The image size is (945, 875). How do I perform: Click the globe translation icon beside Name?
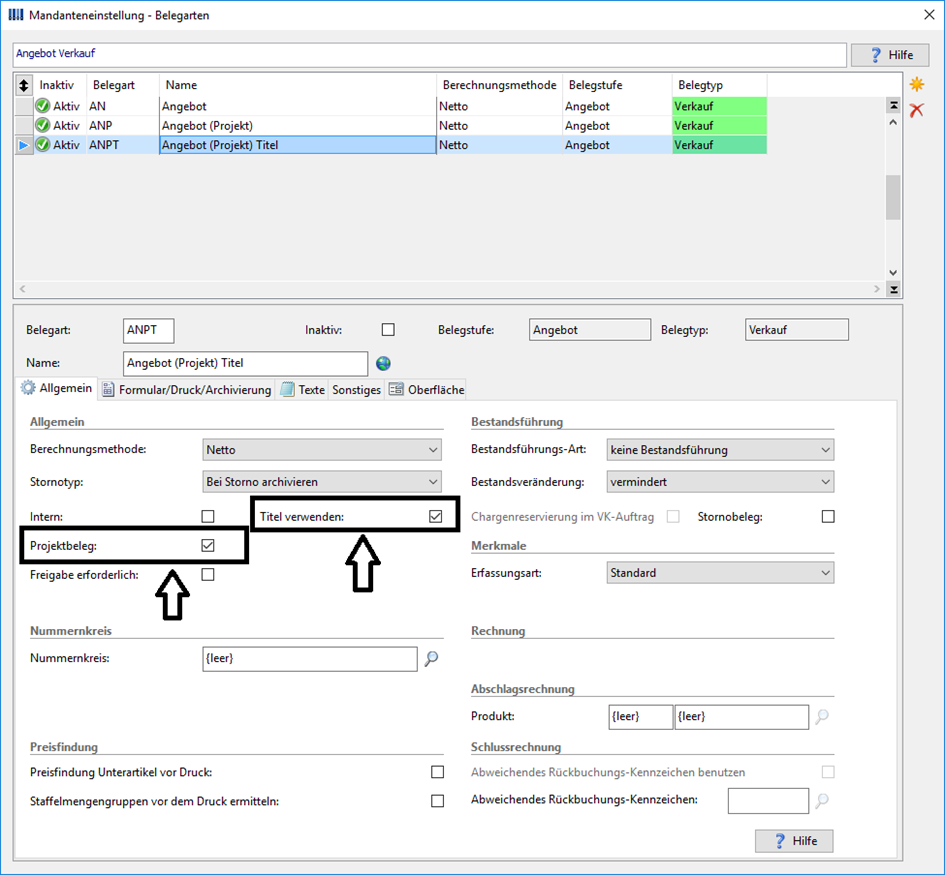coord(383,363)
